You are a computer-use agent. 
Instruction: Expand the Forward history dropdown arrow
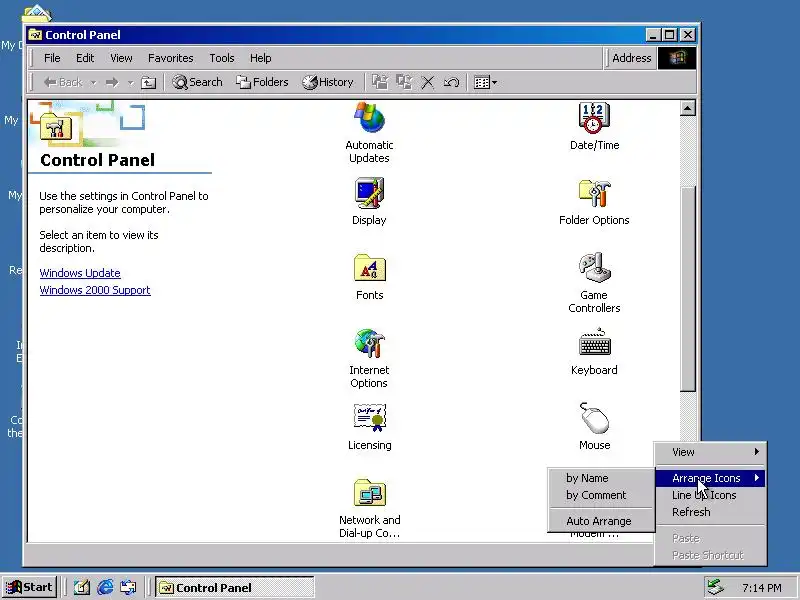(131, 82)
